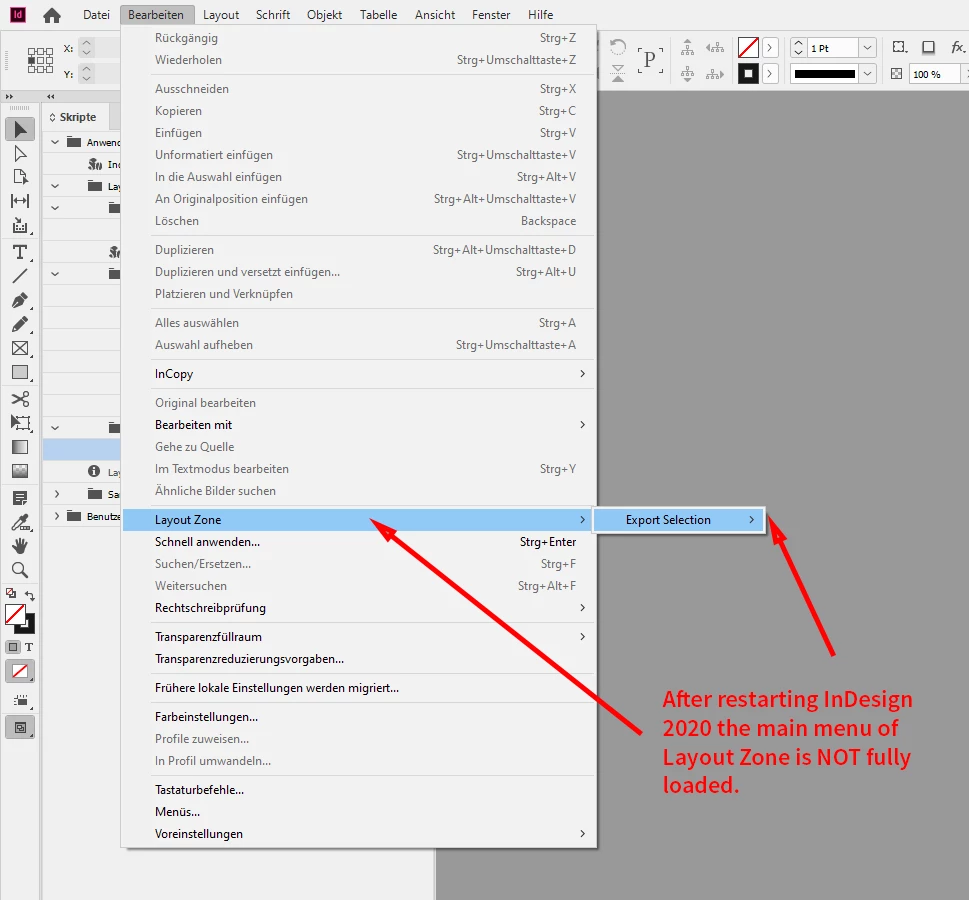Reset to default fill and stroke

(x=11, y=593)
